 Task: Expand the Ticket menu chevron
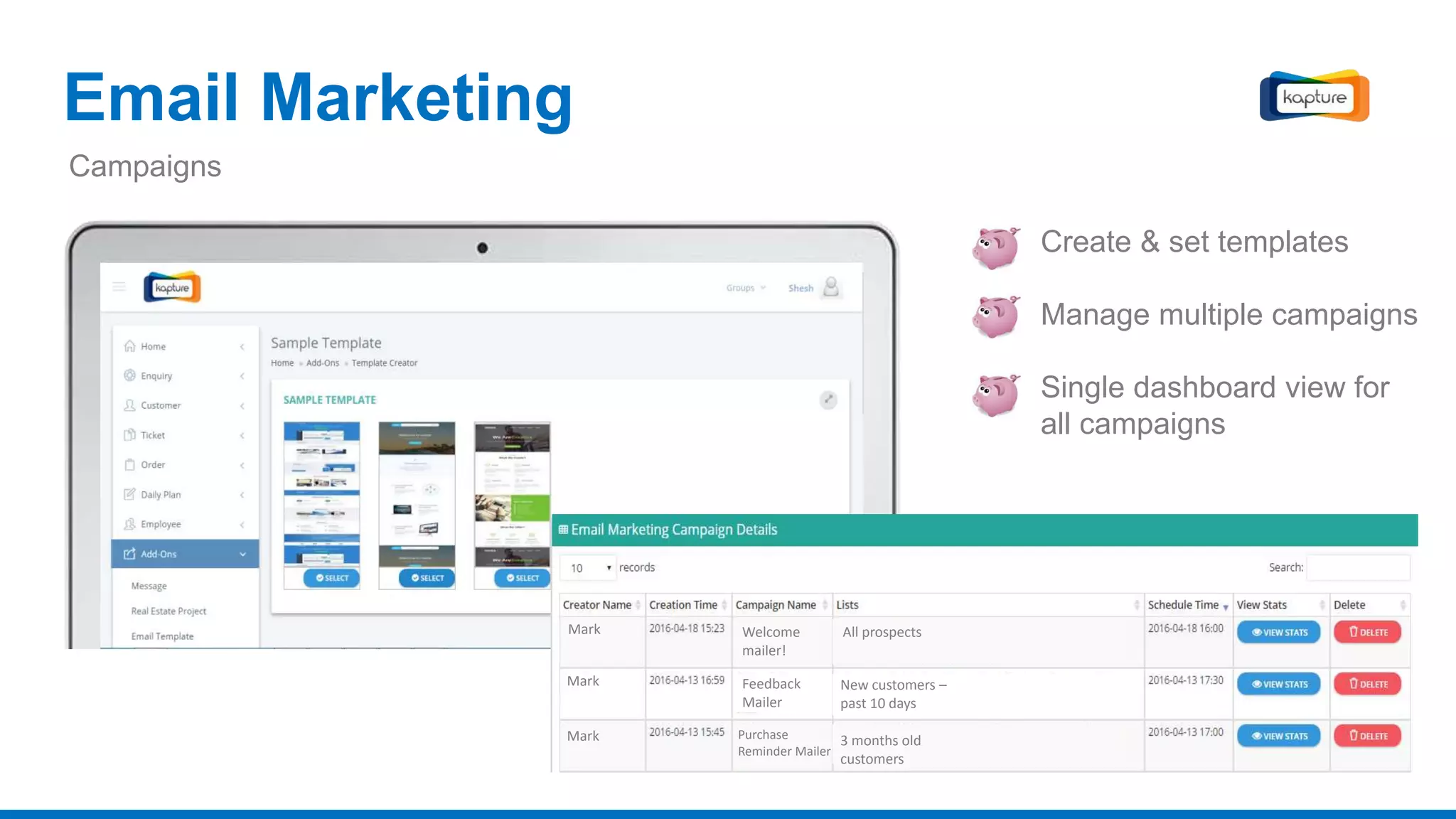[242, 435]
